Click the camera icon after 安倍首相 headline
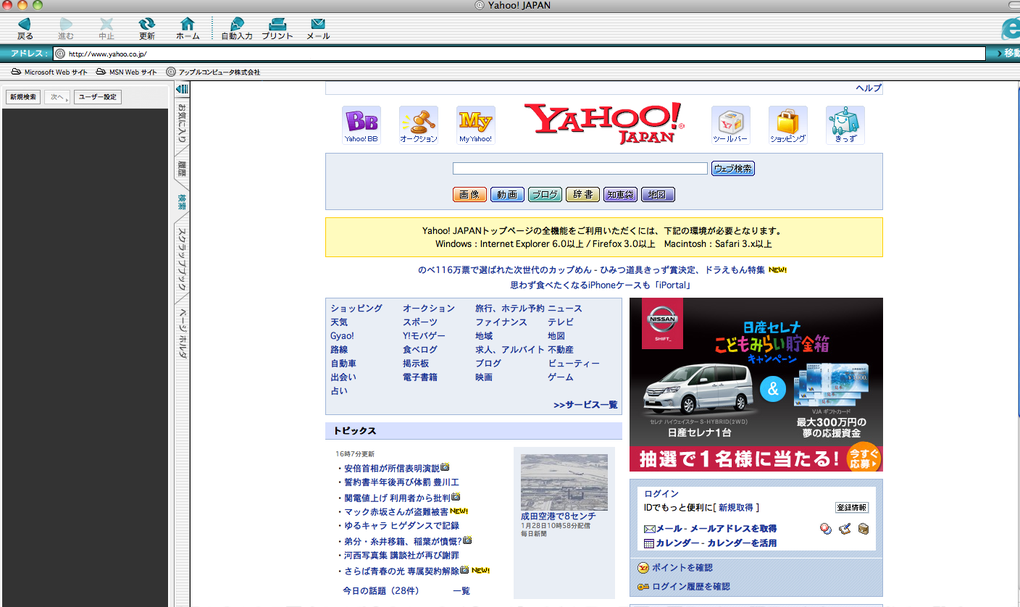Image resolution: width=1020 pixels, height=607 pixels. click(445, 467)
